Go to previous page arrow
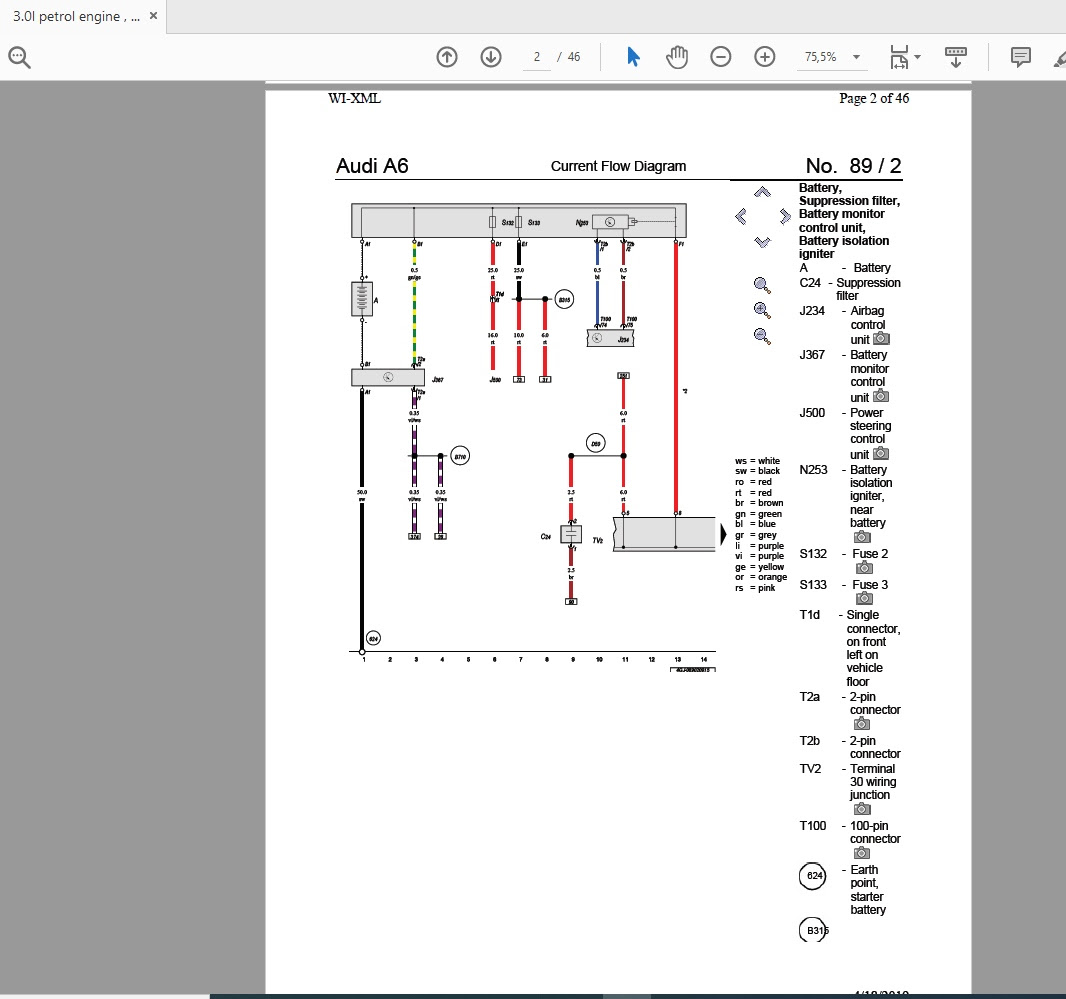This screenshot has width=1066, height=999. [447, 57]
